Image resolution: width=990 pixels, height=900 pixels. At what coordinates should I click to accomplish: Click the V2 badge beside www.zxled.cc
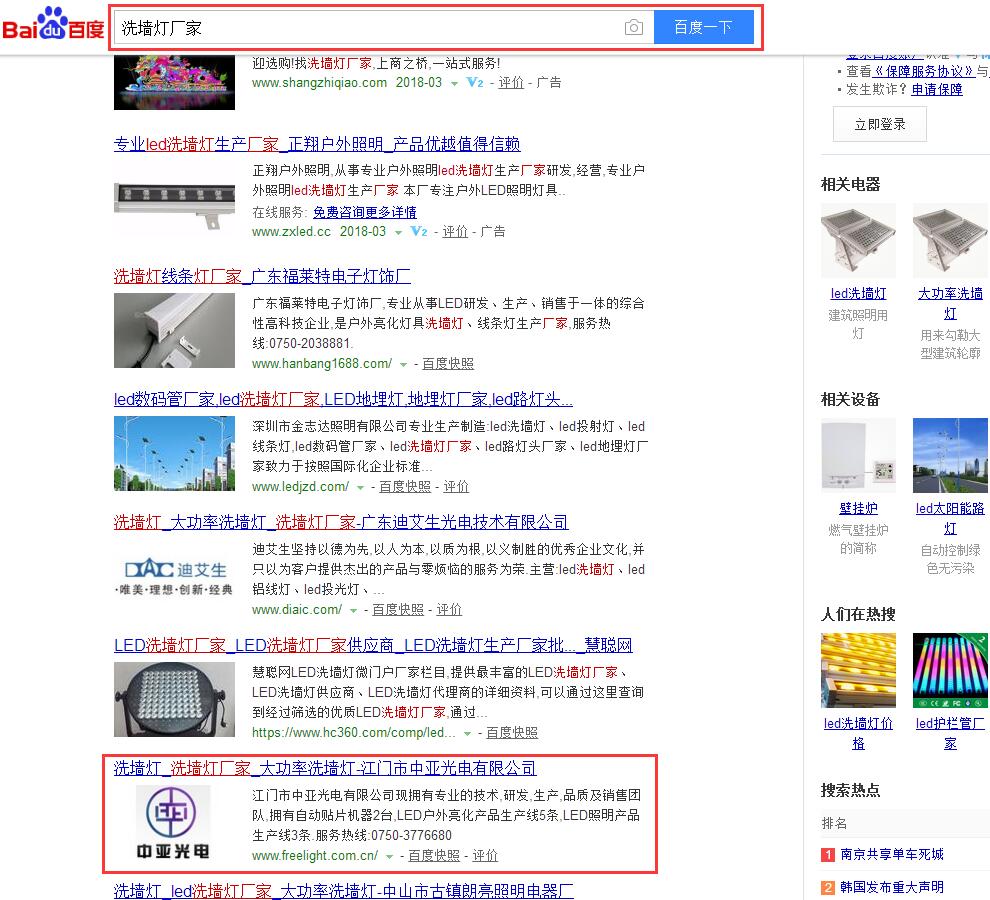coord(419,231)
